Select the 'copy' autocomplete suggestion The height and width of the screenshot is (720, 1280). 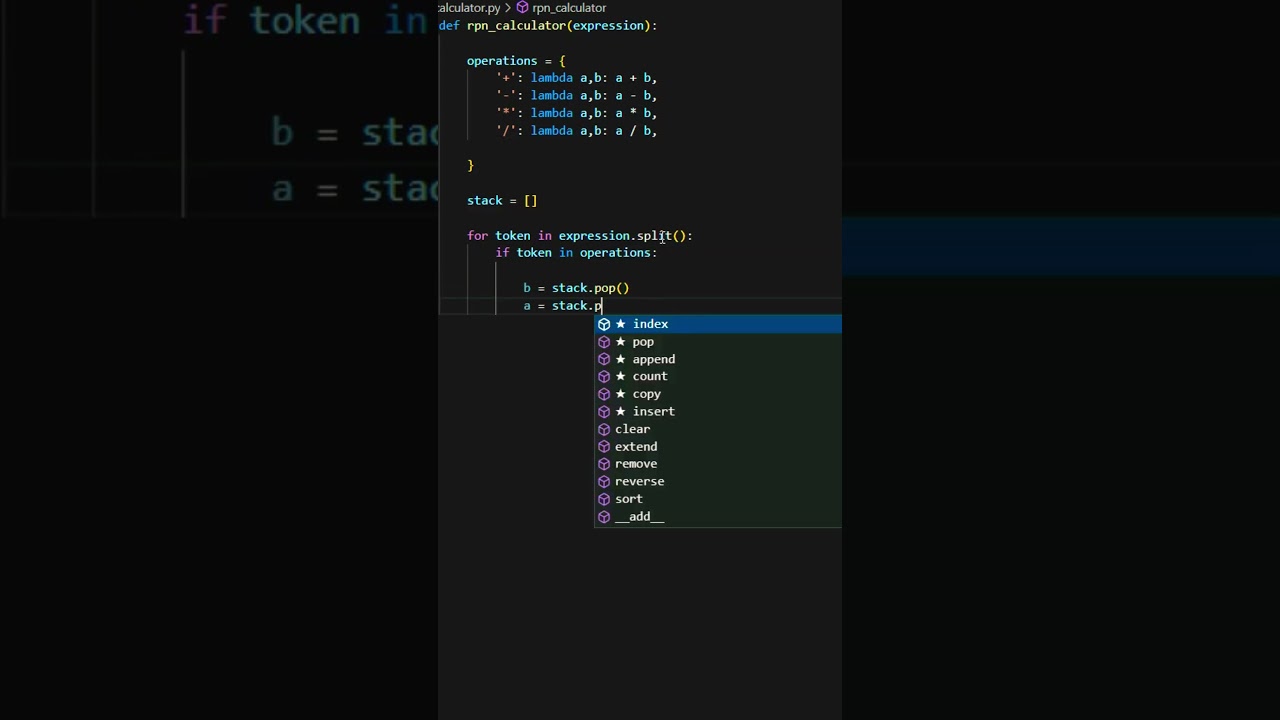pyautogui.click(x=718, y=394)
